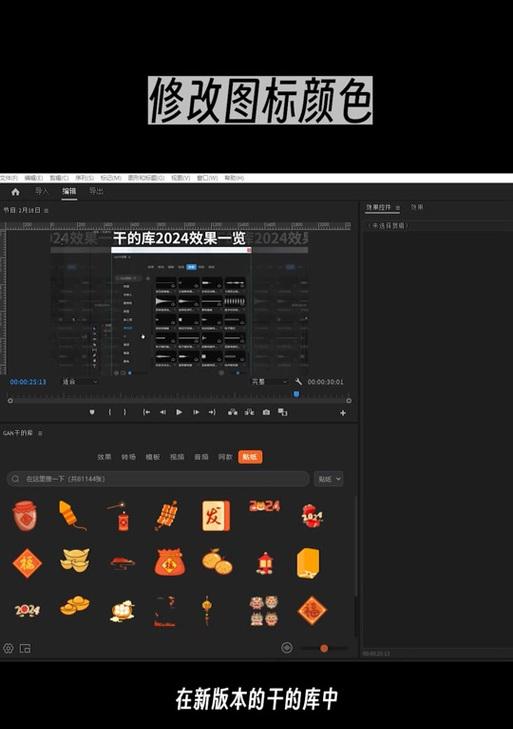This screenshot has height=729, width=513.
Task: Open the plugin settings gear icon
Action: pyautogui.click(x=8, y=648)
